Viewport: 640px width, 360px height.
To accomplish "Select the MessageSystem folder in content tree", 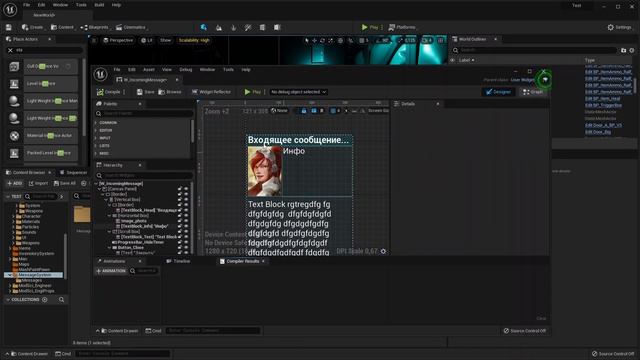I will coord(34,275).
